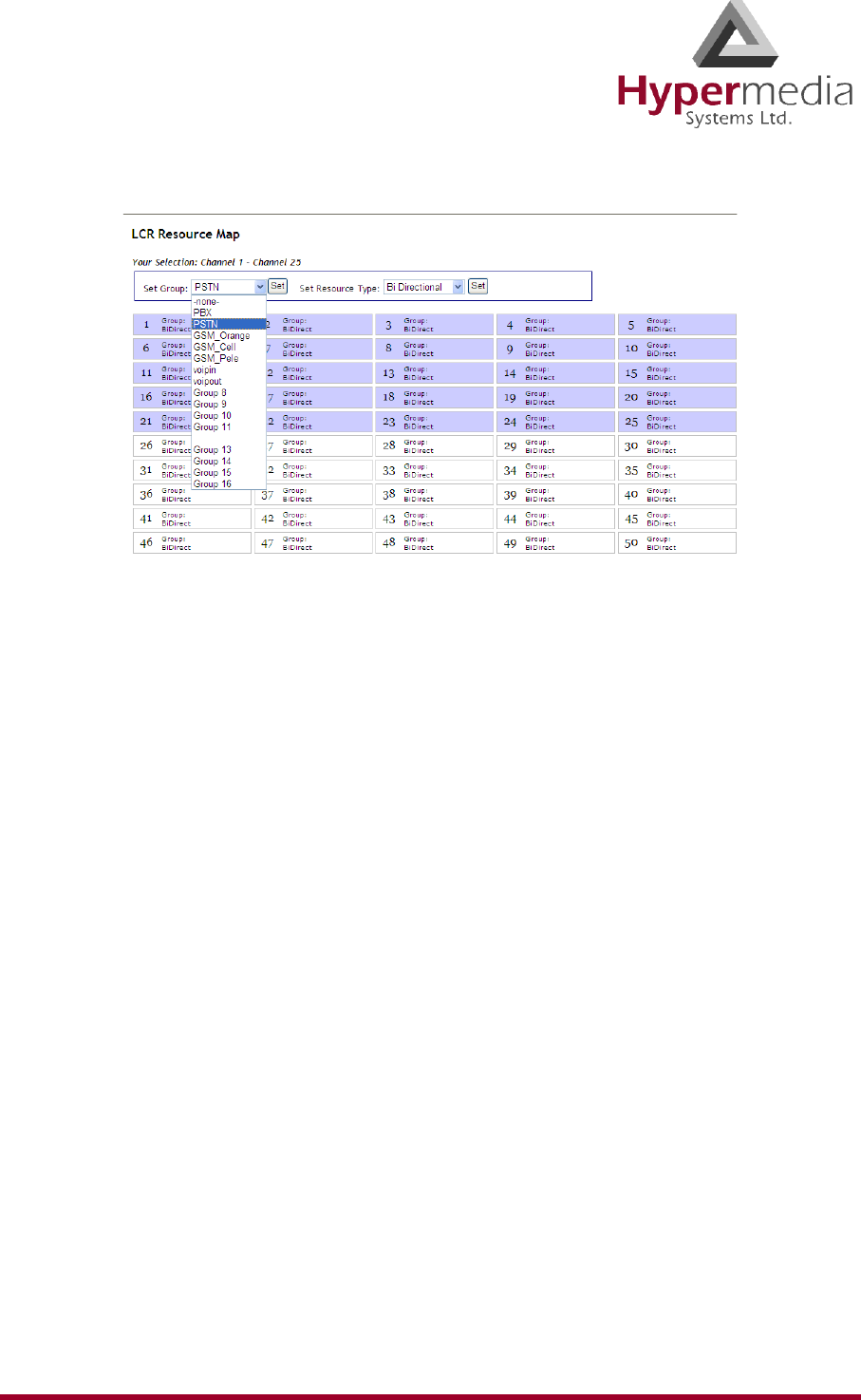Click 'Your Selection: Channel 1 - Channel 25' text

(x=216, y=262)
